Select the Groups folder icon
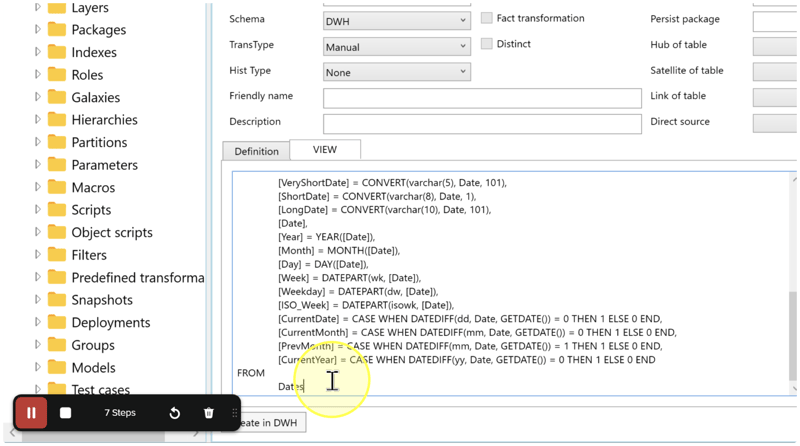The height and width of the screenshot is (446, 800). [57, 344]
